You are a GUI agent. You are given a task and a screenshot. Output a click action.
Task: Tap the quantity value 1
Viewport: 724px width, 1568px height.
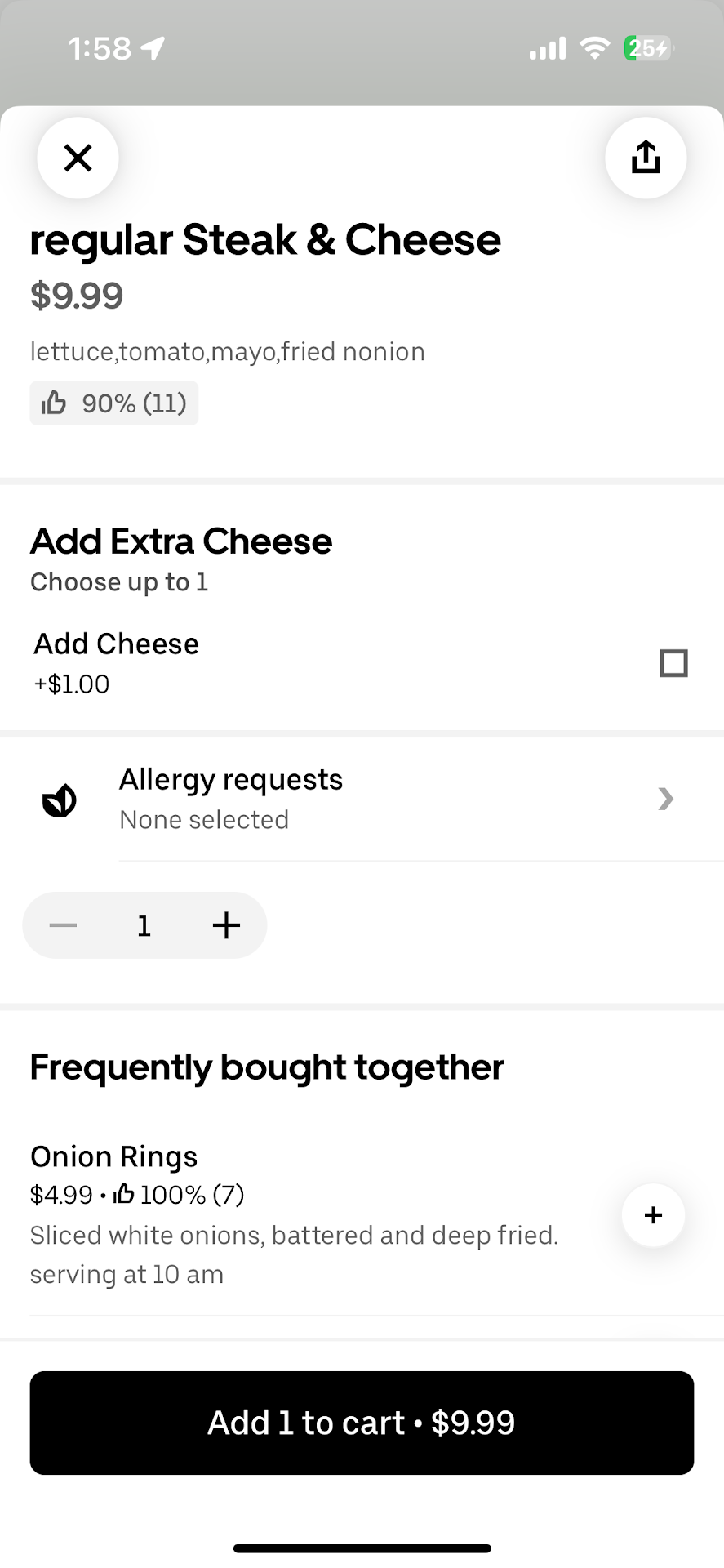point(144,926)
